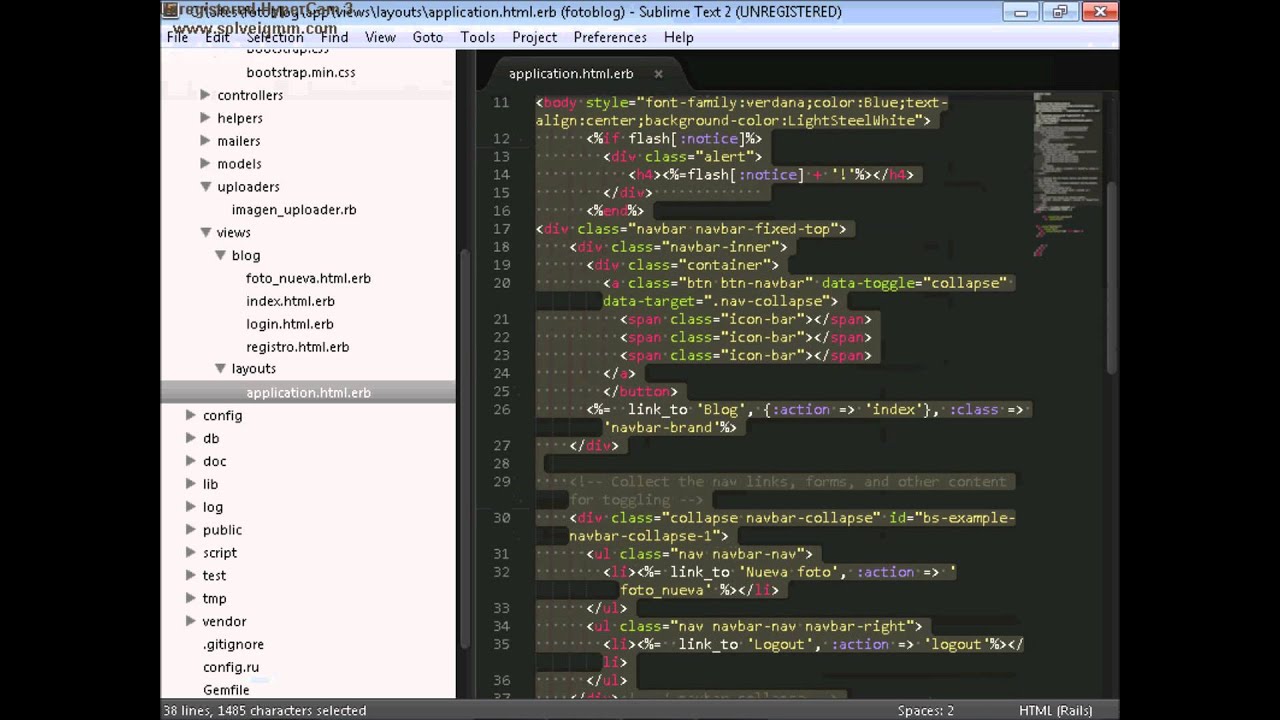Change the HTML (Rails) syntax selector
The width and height of the screenshot is (1280, 720).
[1055, 710]
